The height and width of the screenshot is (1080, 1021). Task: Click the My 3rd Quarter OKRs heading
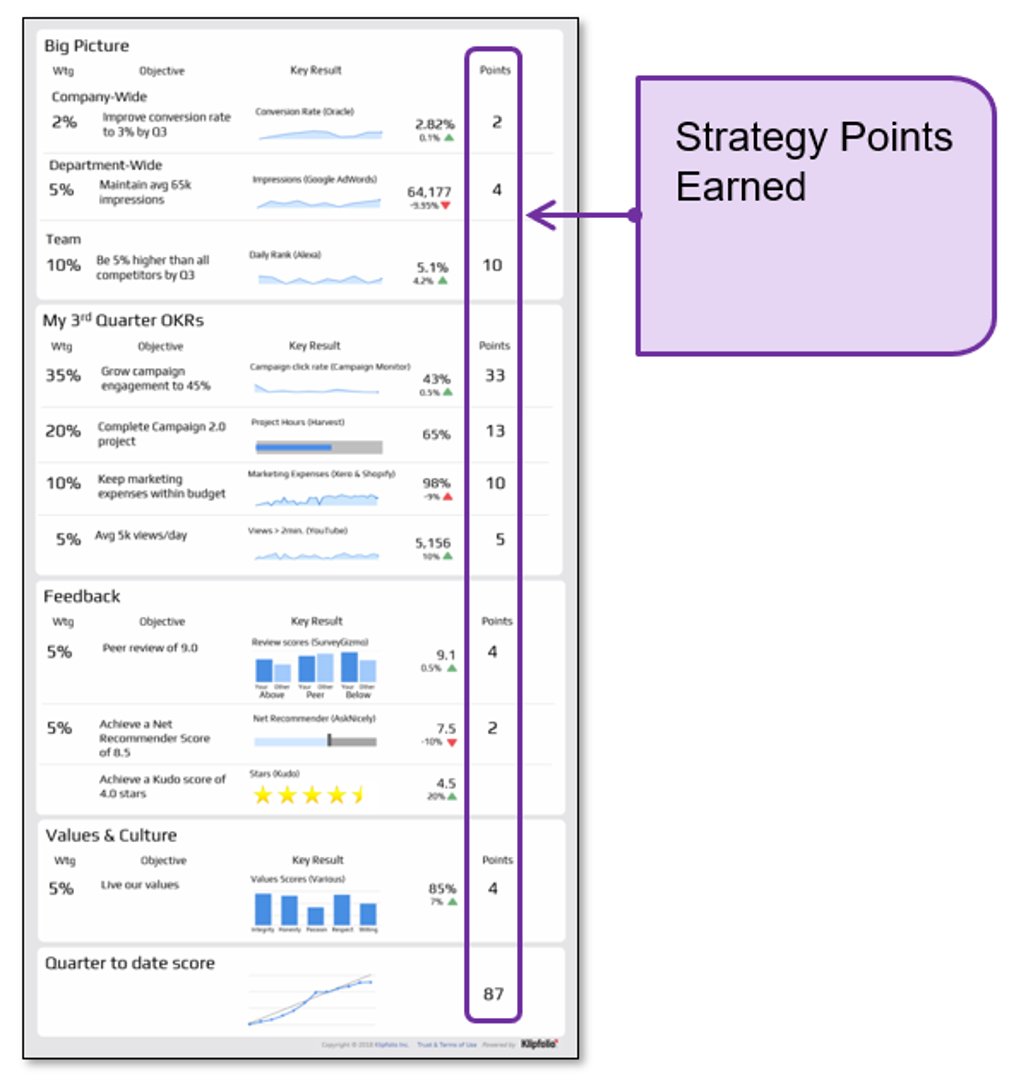123,321
